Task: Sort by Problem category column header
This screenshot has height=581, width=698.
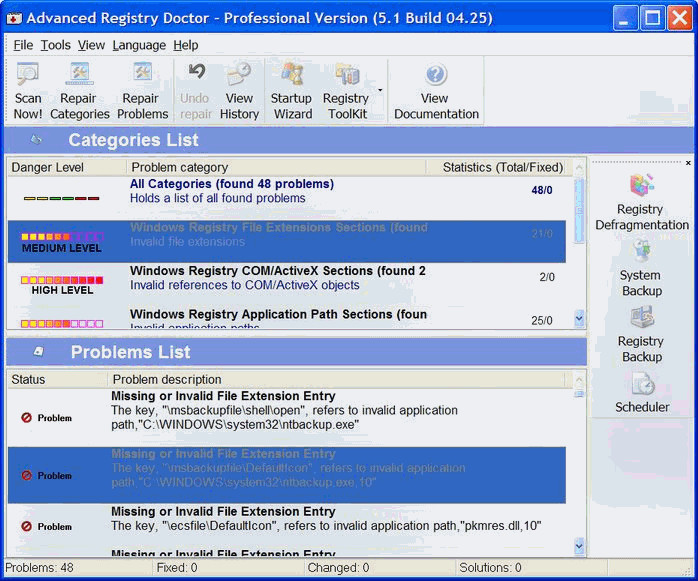Action: (x=276, y=167)
